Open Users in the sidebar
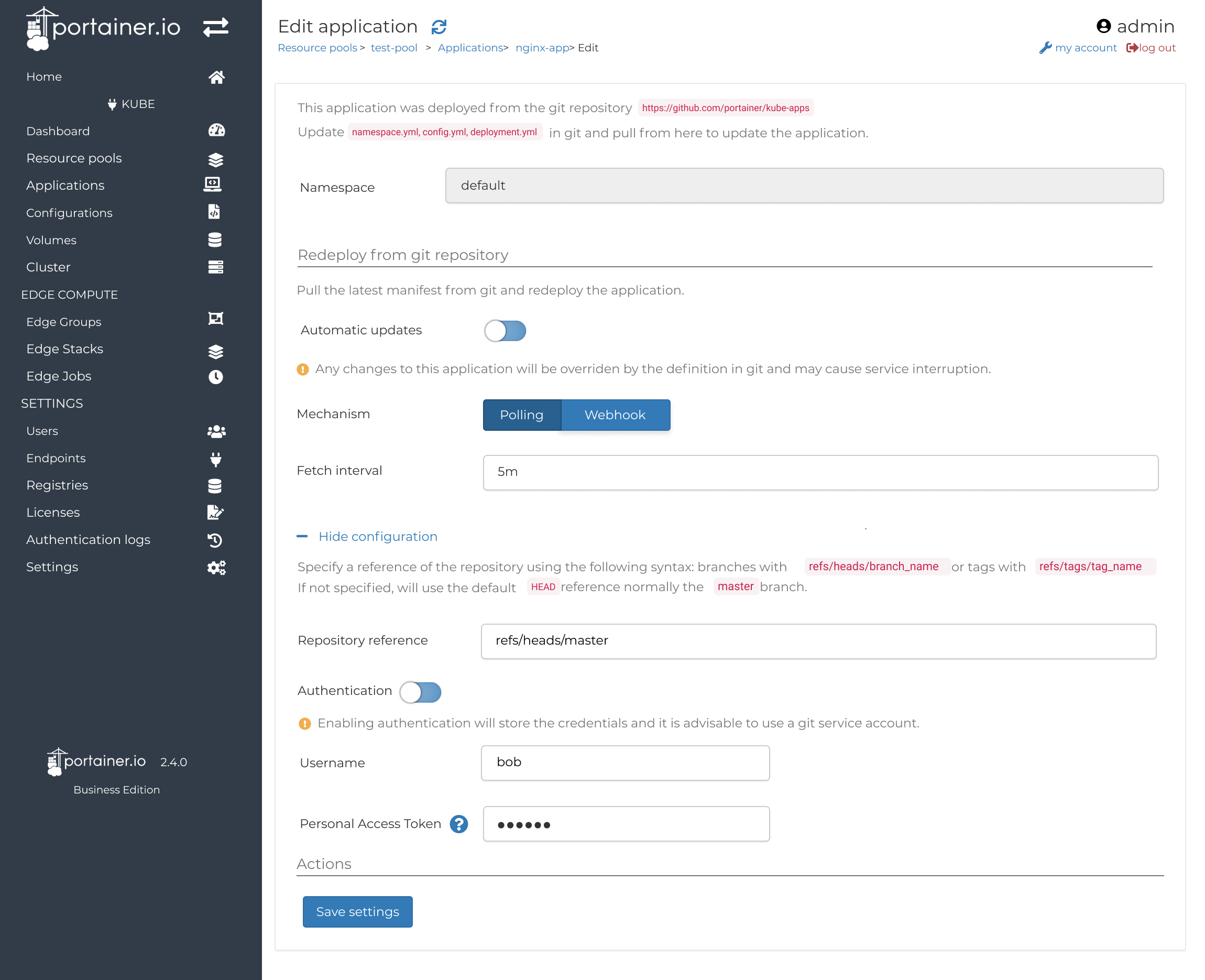The width and height of the screenshot is (1205, 980). (42, 431)
